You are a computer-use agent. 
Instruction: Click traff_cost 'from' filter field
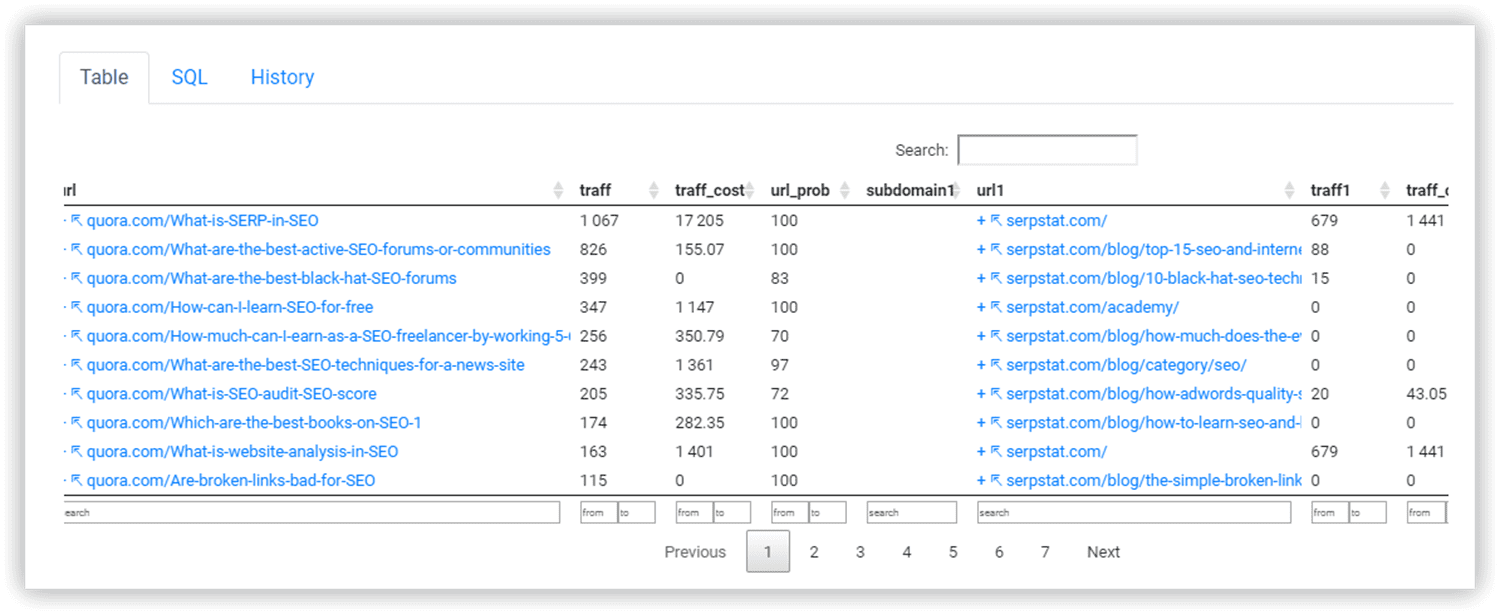click(x=694, y=513)
